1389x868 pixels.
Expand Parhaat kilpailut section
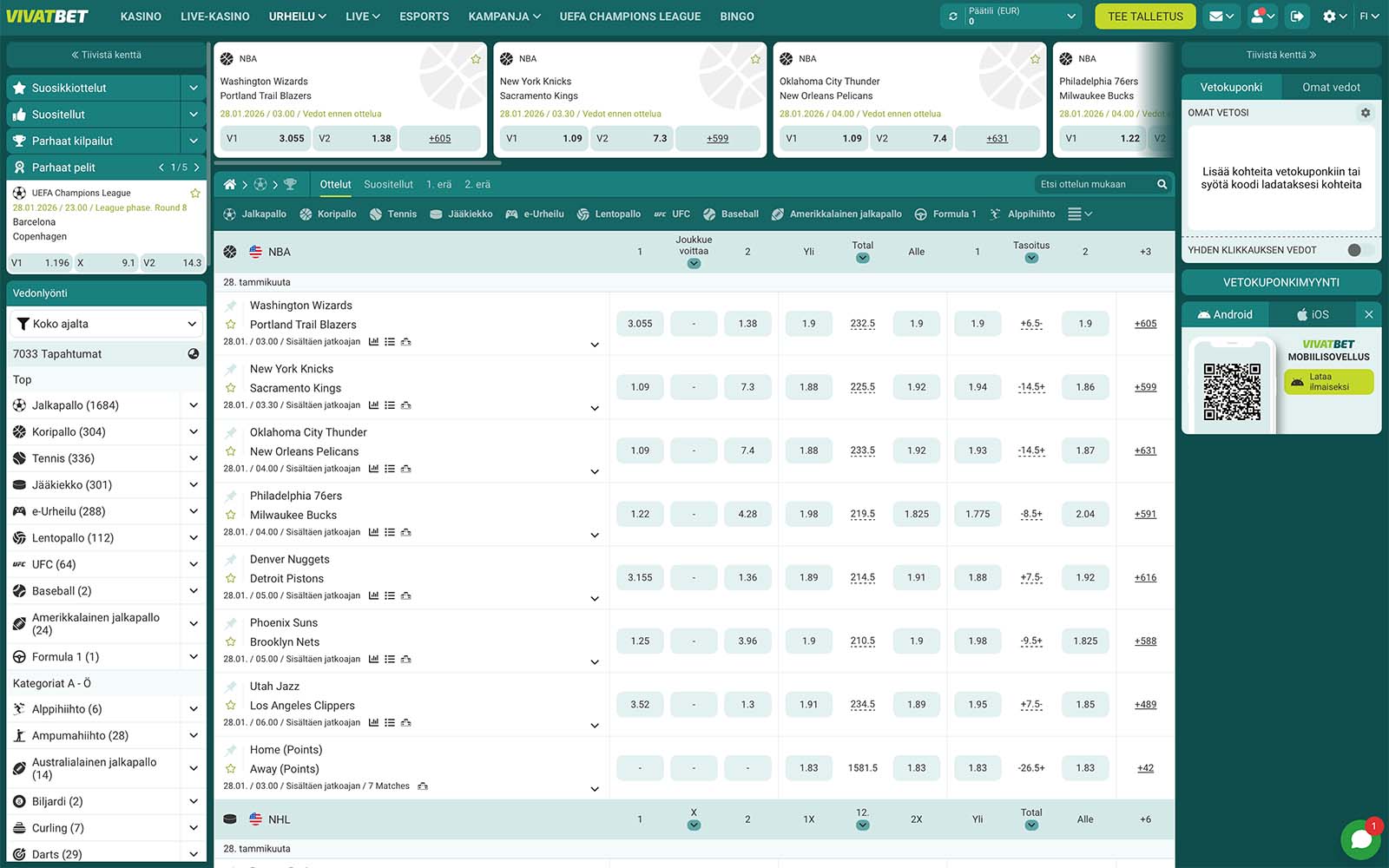point(193,141)
